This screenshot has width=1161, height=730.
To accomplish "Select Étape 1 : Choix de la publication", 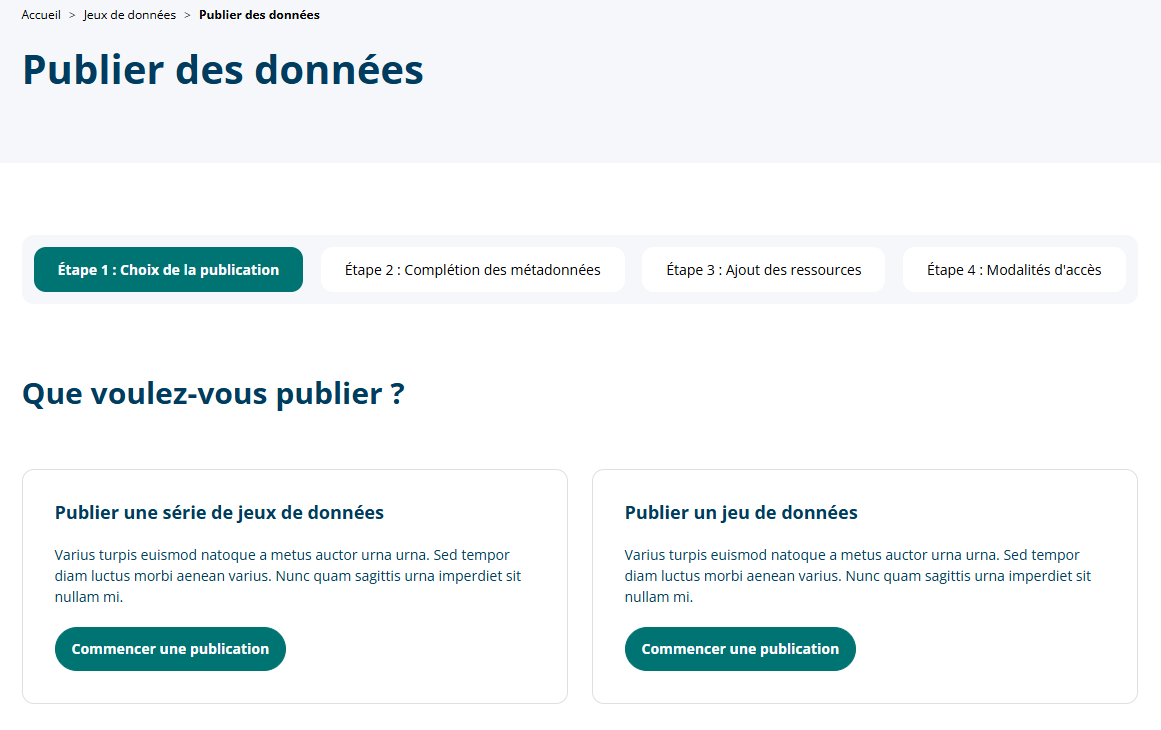I will point(168,269).
